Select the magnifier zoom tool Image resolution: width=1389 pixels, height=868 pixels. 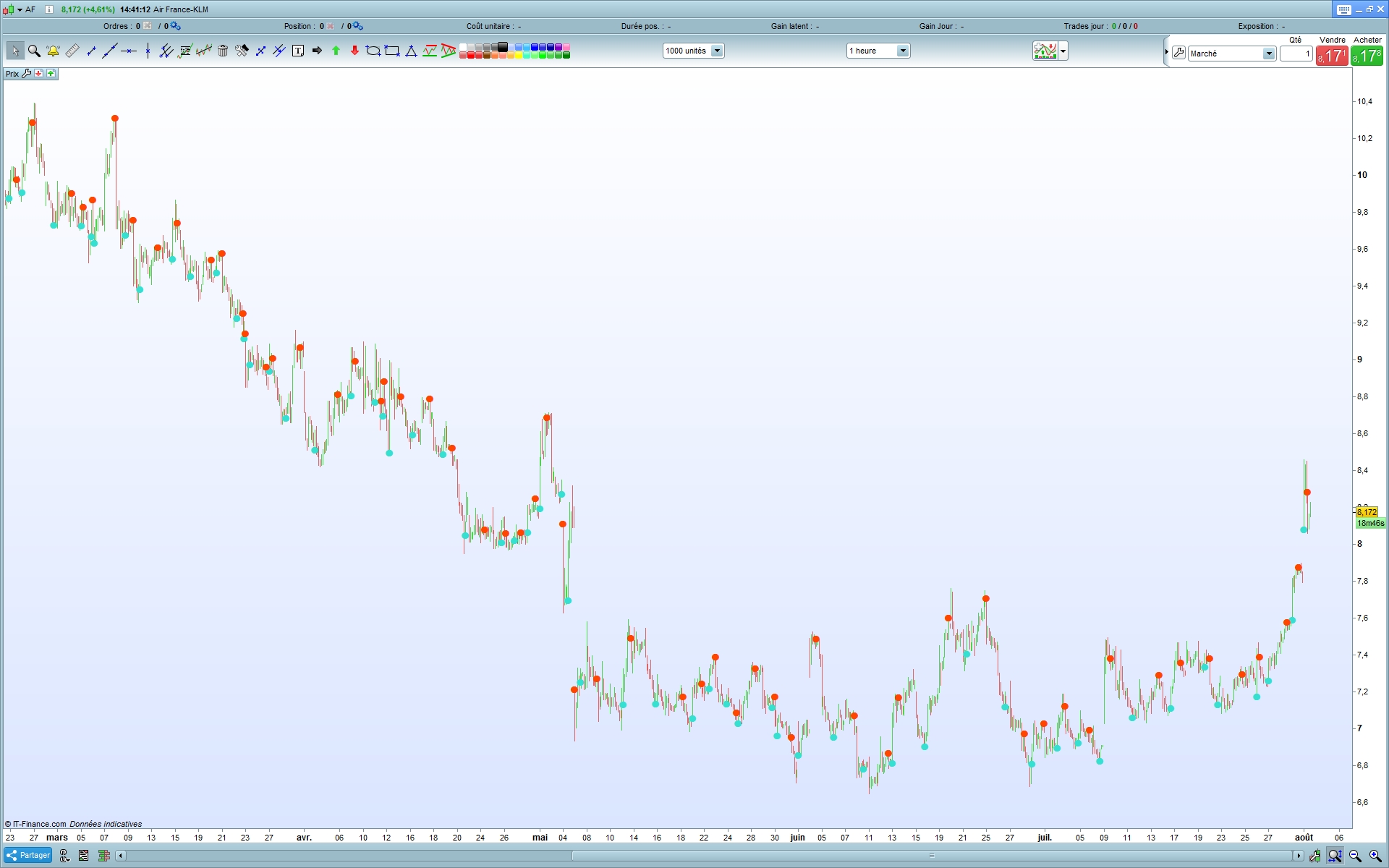coord(34,51)
